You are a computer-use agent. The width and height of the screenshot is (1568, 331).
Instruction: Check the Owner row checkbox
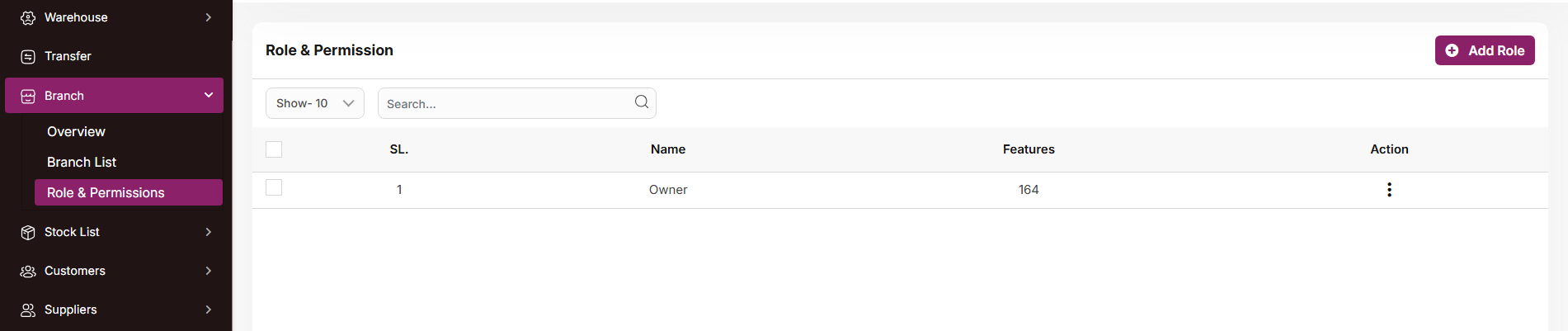click(274, 188)
